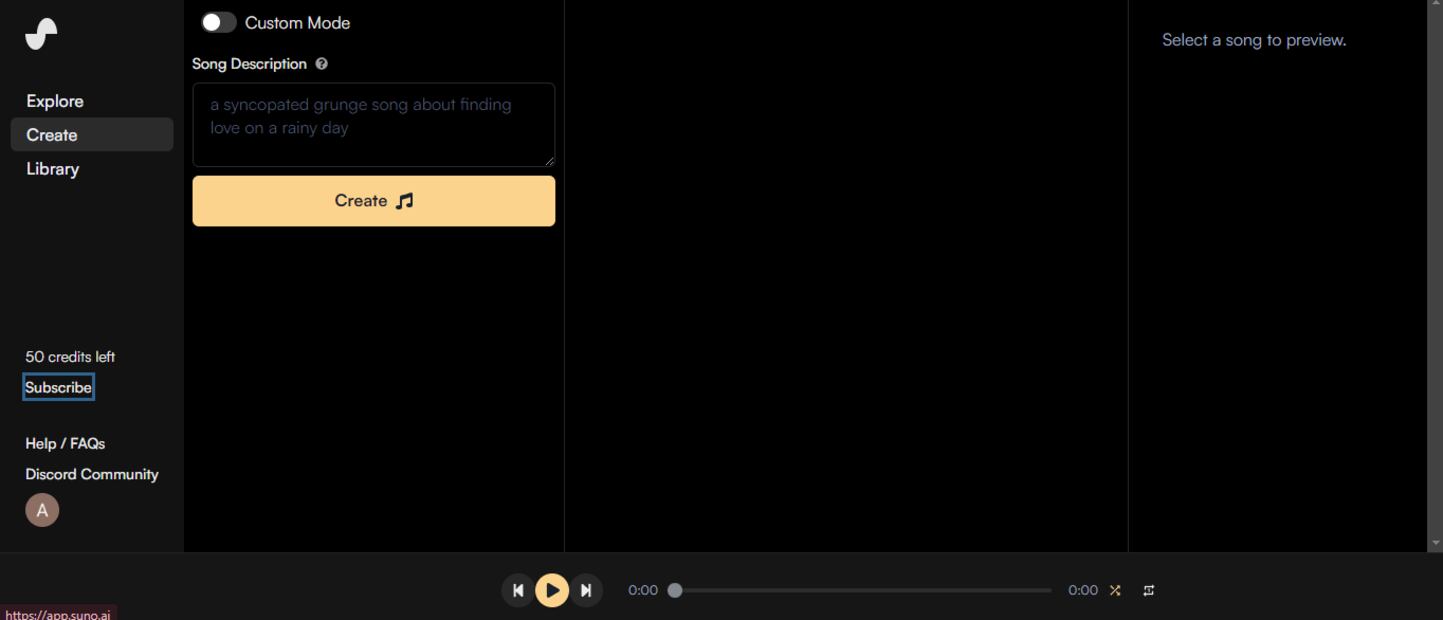
Task: Click the scrollbar down arrow
Action: tap(1435, 543)
